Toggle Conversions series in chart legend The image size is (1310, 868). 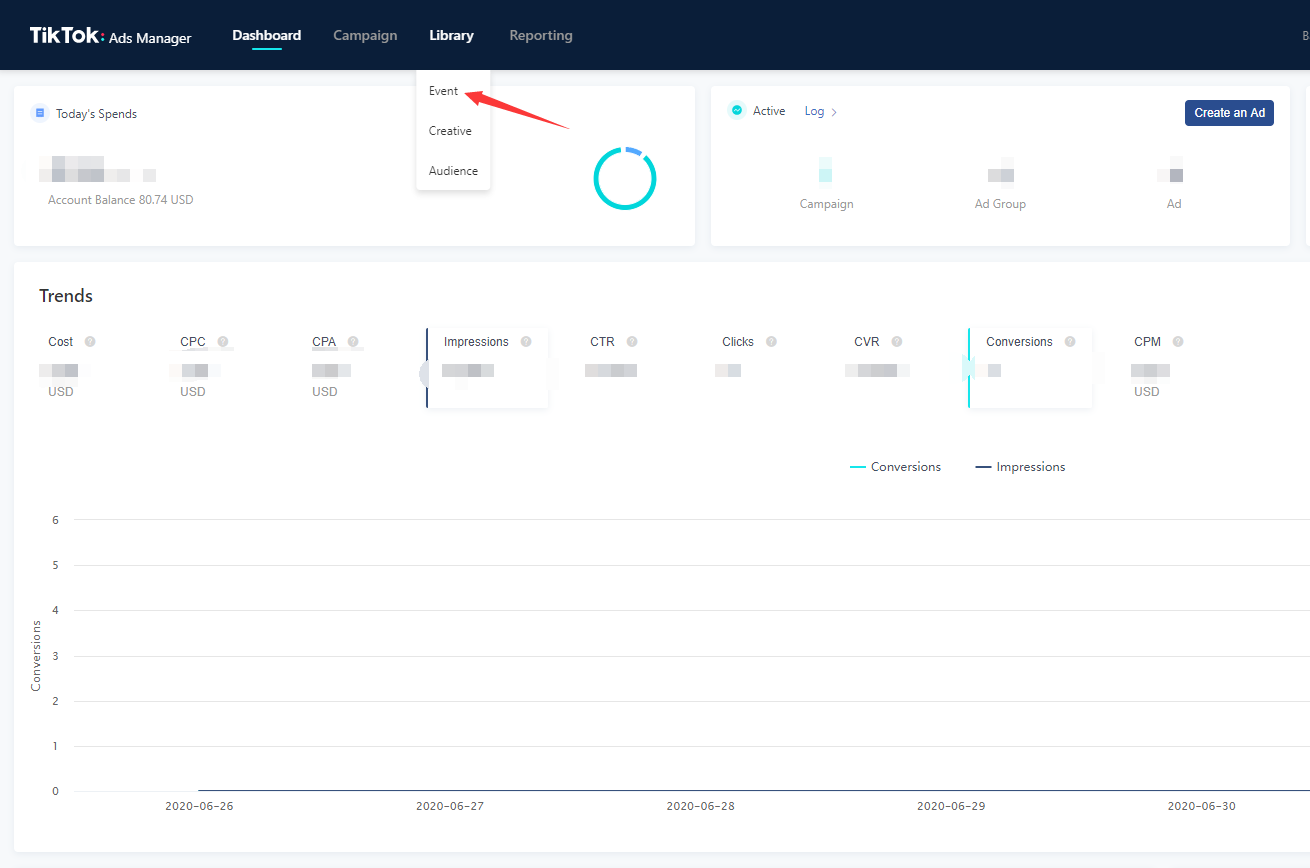click(895, 467)
